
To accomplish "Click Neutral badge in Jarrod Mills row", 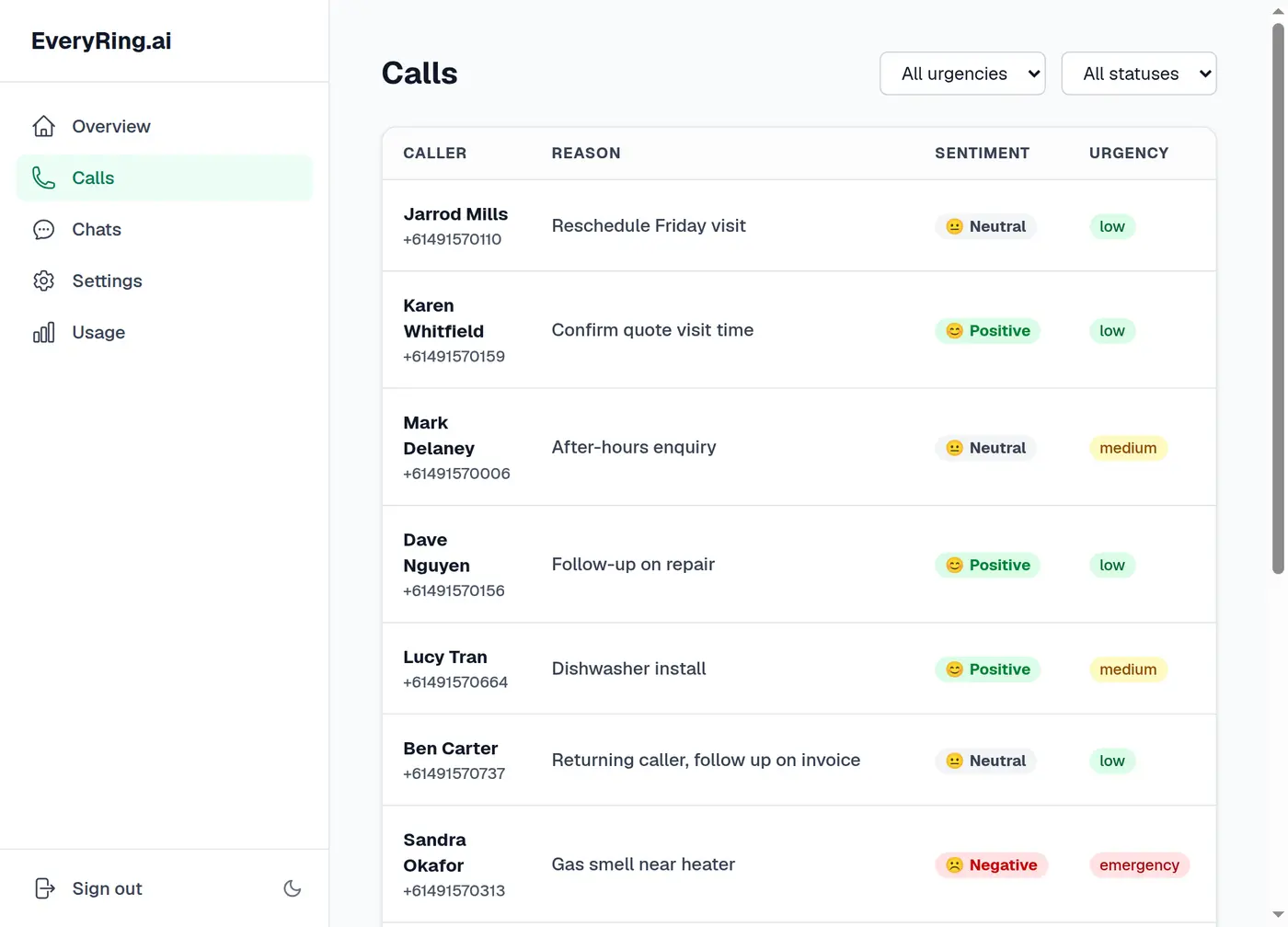I will 985,226.
